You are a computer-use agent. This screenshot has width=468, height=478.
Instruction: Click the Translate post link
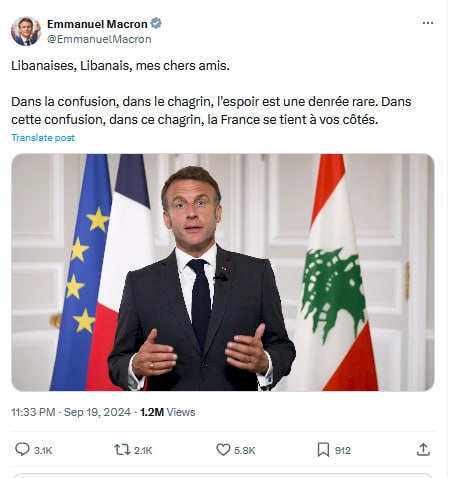click(43, 138)
